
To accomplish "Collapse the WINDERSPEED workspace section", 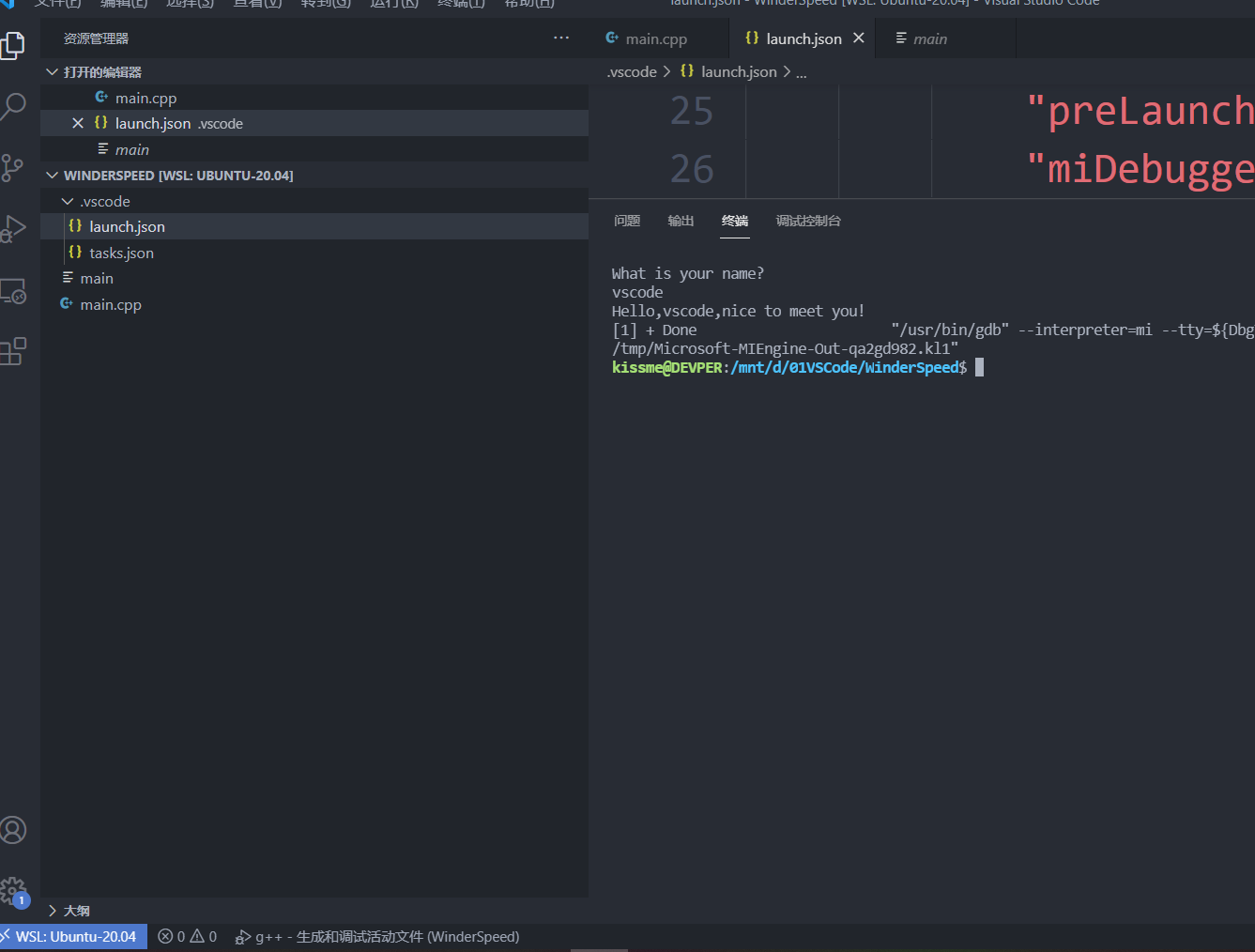I will pyautogui.click(x=53, y=175).
